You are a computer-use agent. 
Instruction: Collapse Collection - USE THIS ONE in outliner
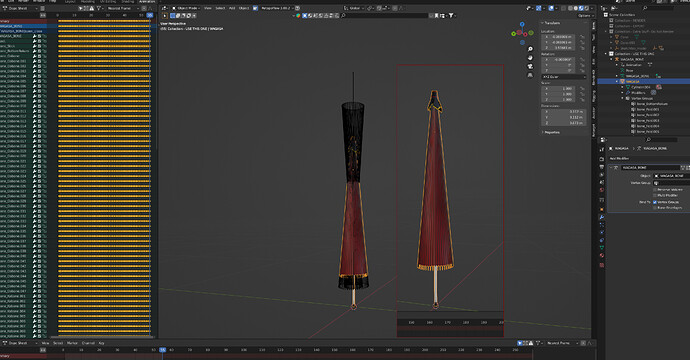coord(606,54)
